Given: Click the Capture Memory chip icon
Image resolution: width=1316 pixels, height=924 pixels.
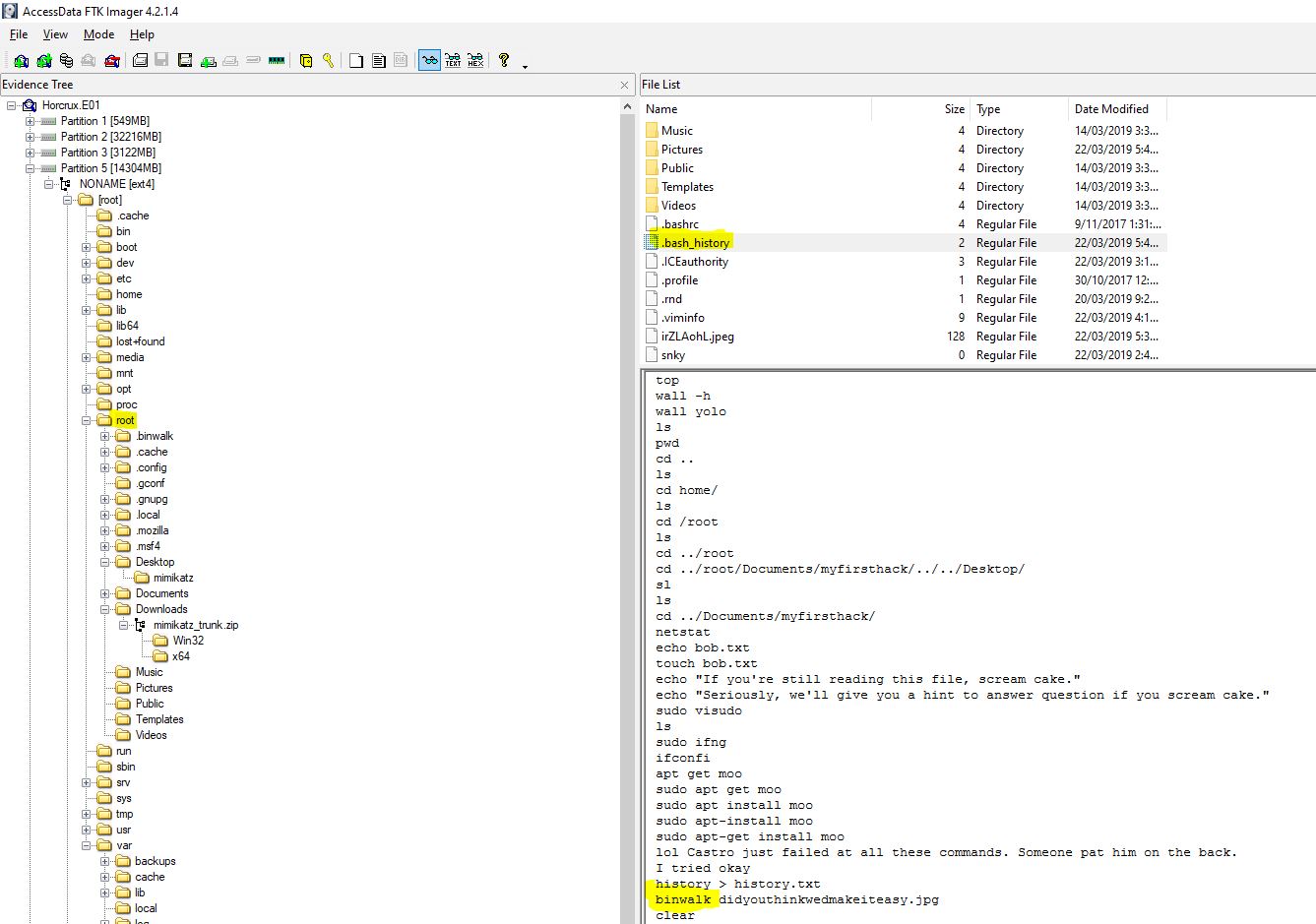Looking at the screenshot, I should [x=277, y=61].
